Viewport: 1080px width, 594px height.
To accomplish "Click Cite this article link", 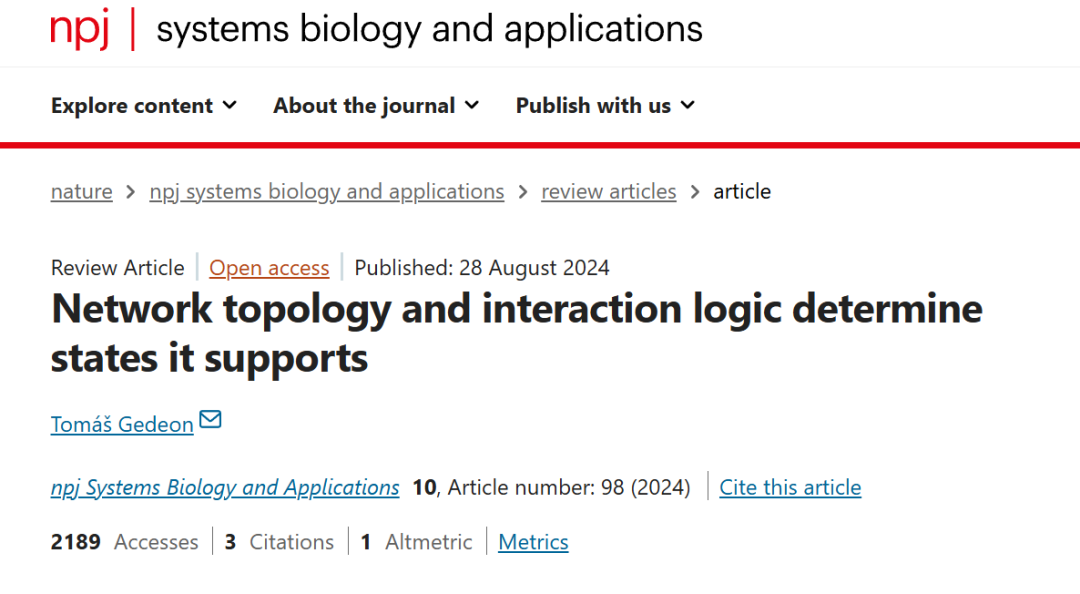I will tap(790, 488).
